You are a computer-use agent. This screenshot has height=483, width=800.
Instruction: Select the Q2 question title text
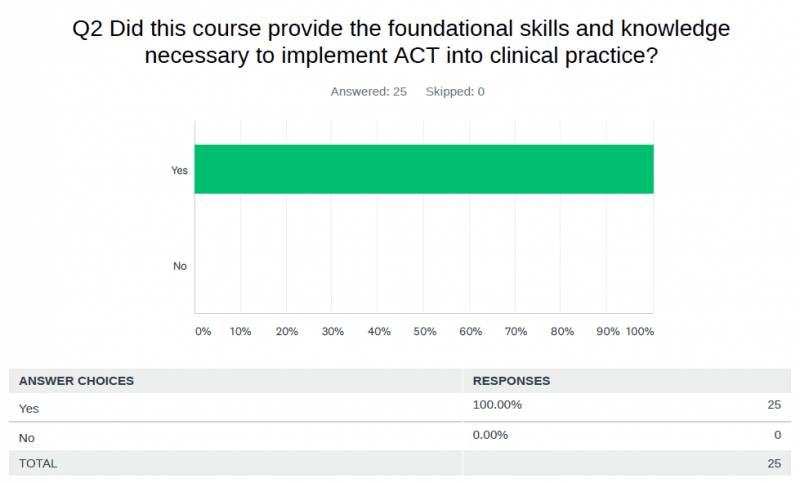click(401, 42)
